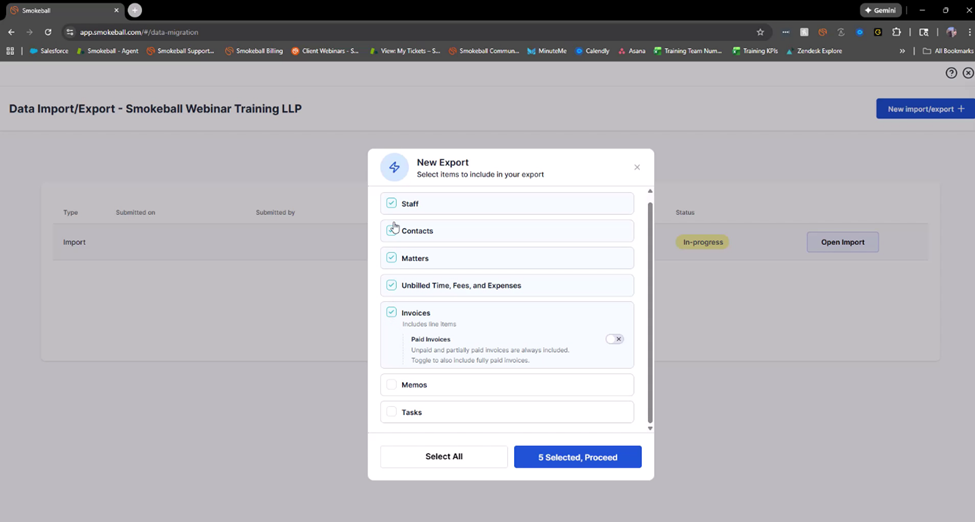Uncheck the Staff checkbox
Screen dimensions: 975x522
(x=392, y=203)
